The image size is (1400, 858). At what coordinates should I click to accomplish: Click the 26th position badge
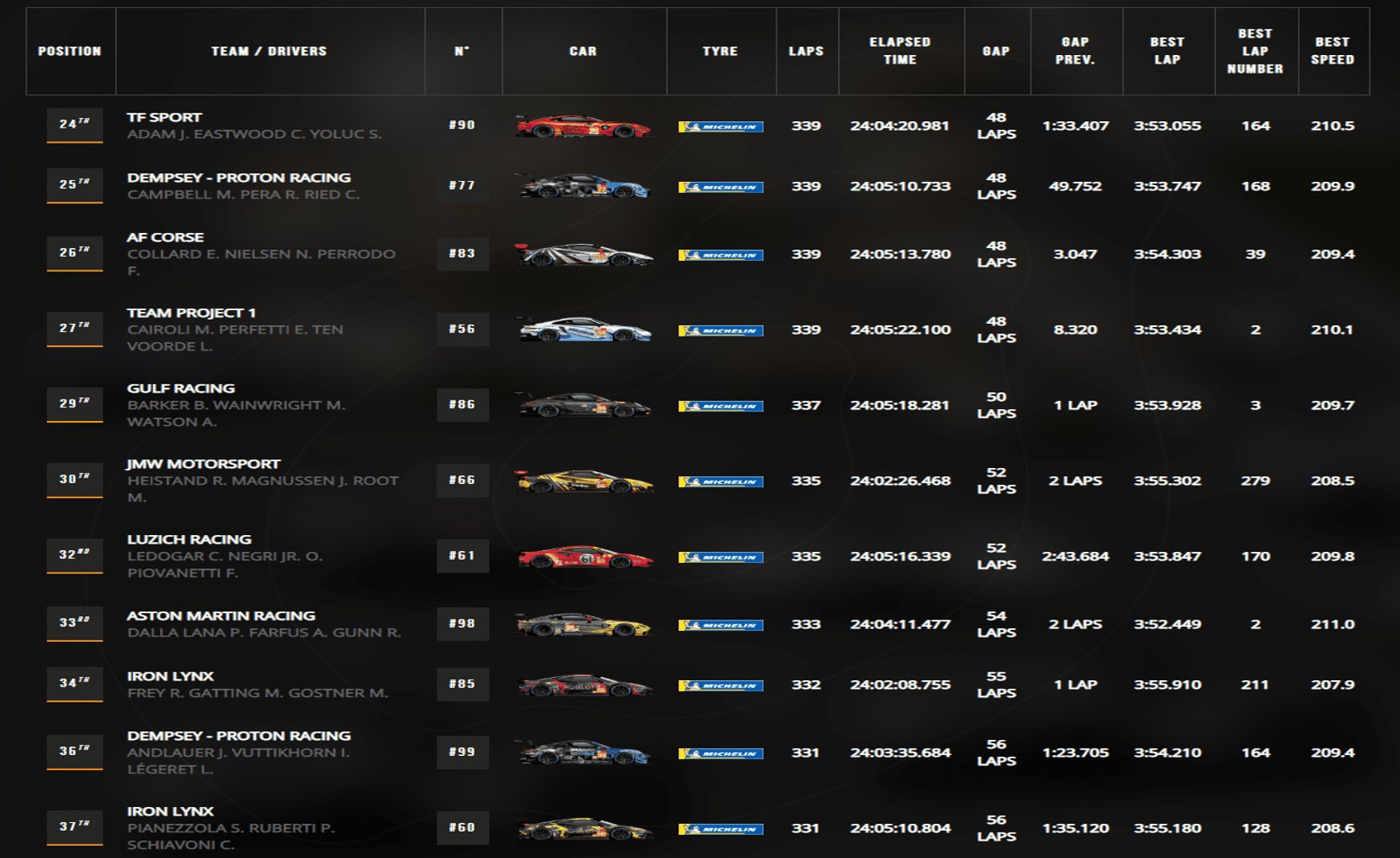[x=74, y=254]
